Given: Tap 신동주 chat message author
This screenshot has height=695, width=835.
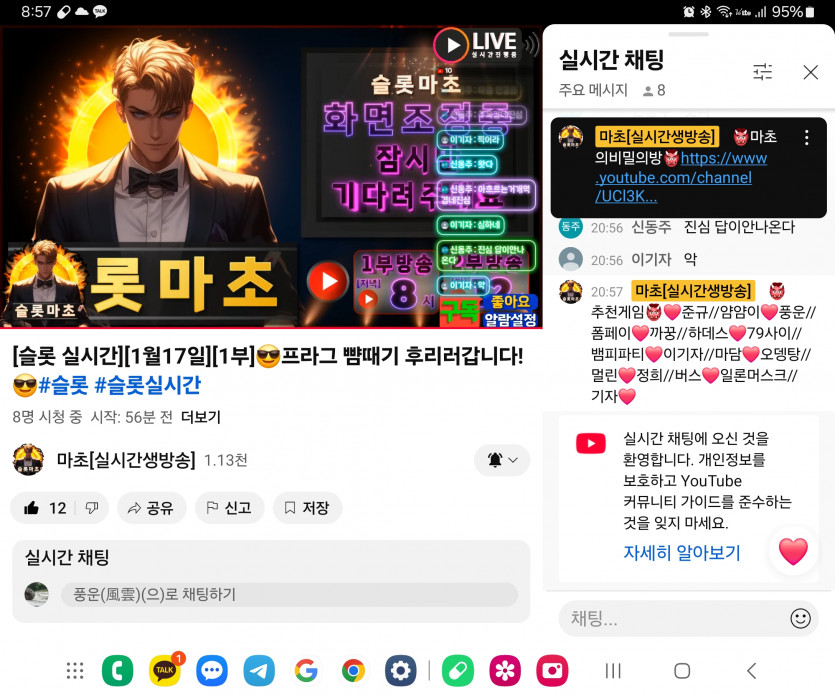Looking at the screenshot, I should coord(651,227).
